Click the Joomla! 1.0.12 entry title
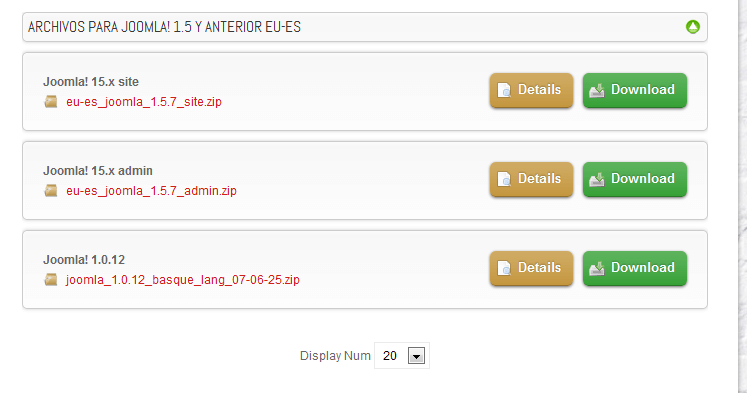Viewport: 747px width, 393px height. point(84,260)
